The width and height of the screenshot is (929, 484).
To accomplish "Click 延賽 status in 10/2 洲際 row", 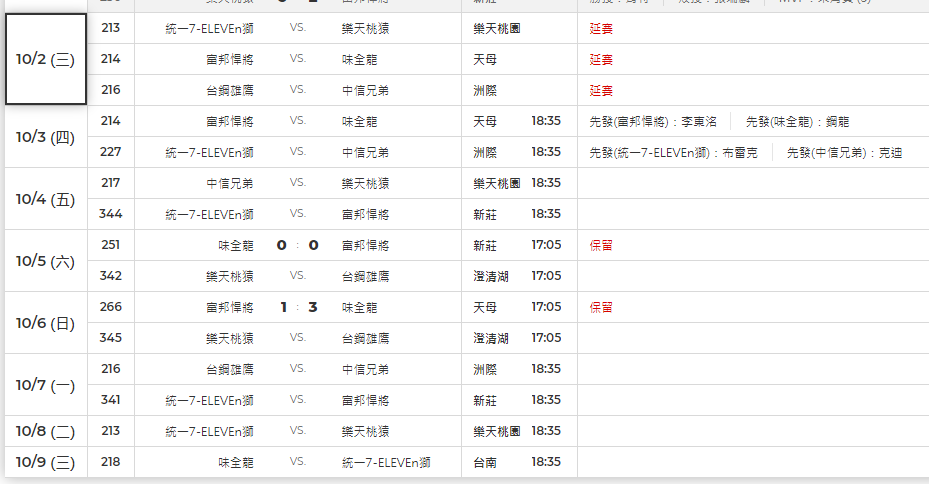I will [x=601, y=90].
